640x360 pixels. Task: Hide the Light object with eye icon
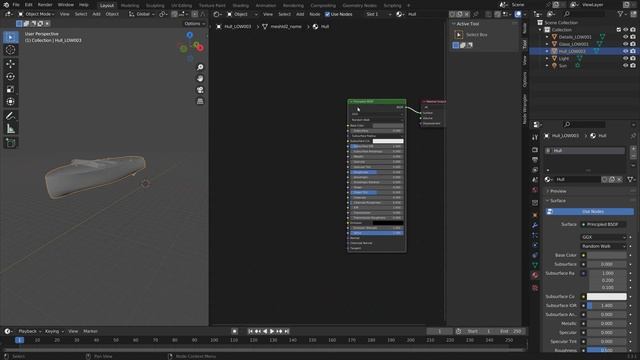625,58
